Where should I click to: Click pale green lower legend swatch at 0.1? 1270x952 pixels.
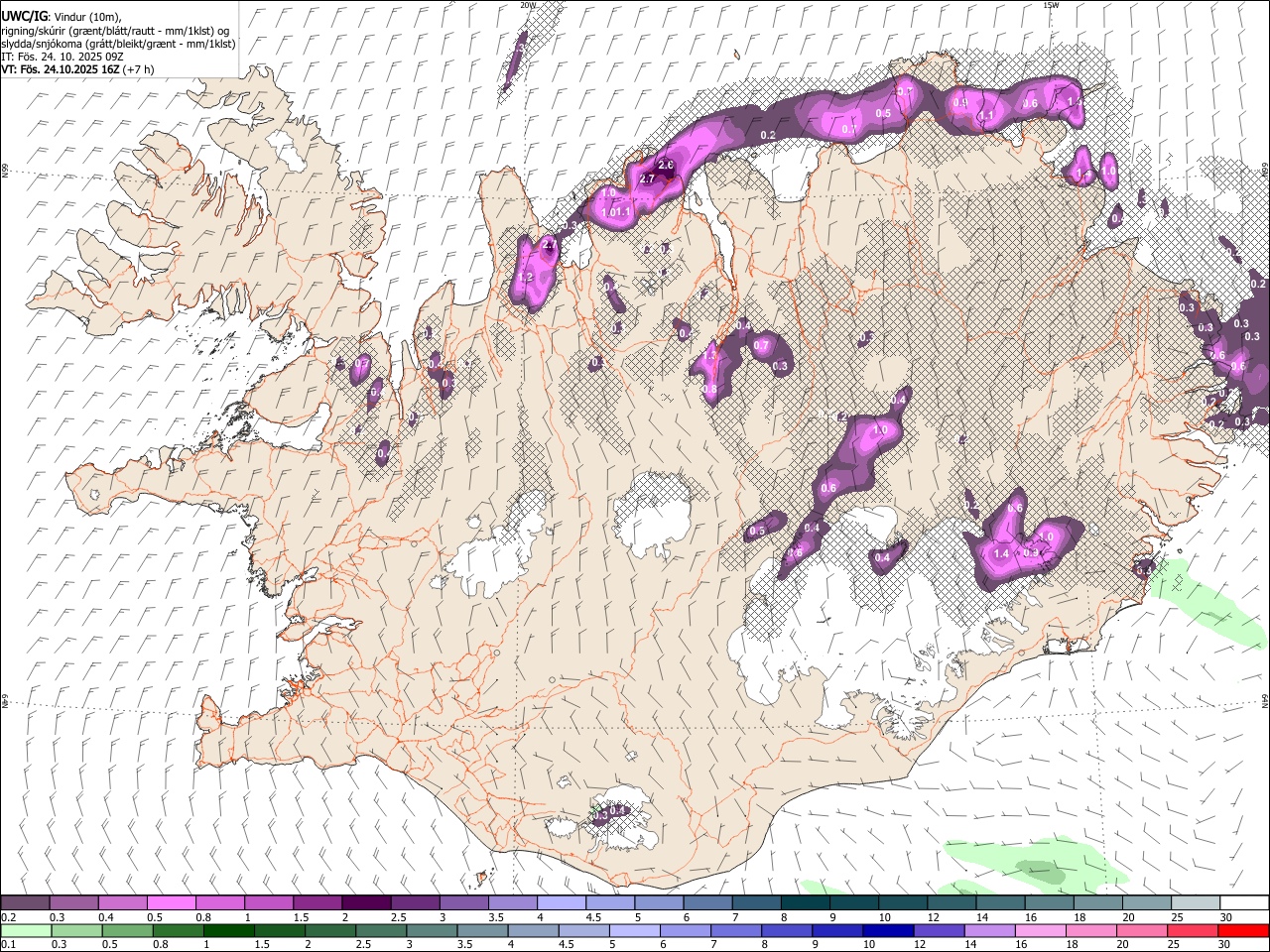[26, 930]
